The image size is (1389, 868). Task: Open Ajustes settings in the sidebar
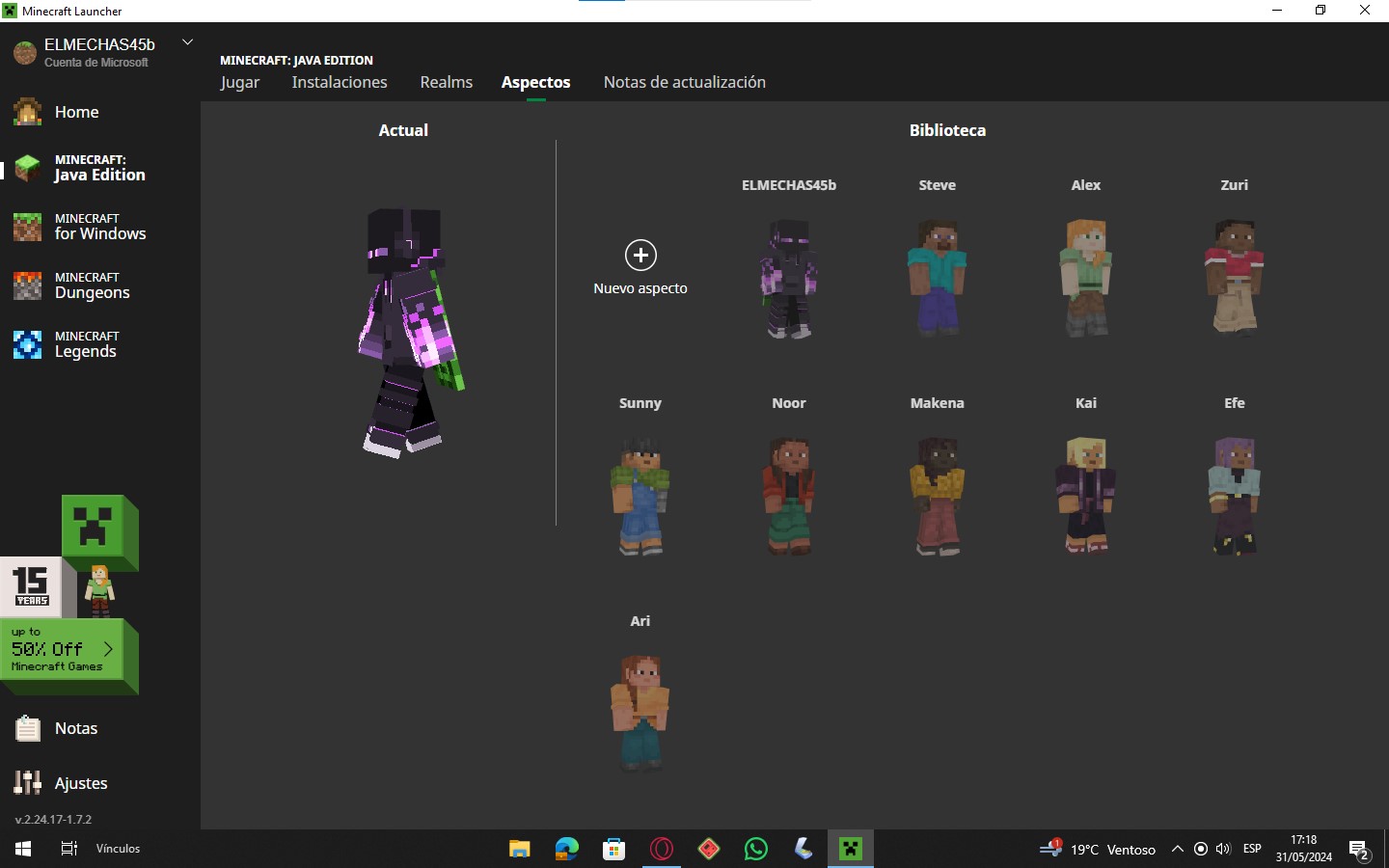point(80,783)
